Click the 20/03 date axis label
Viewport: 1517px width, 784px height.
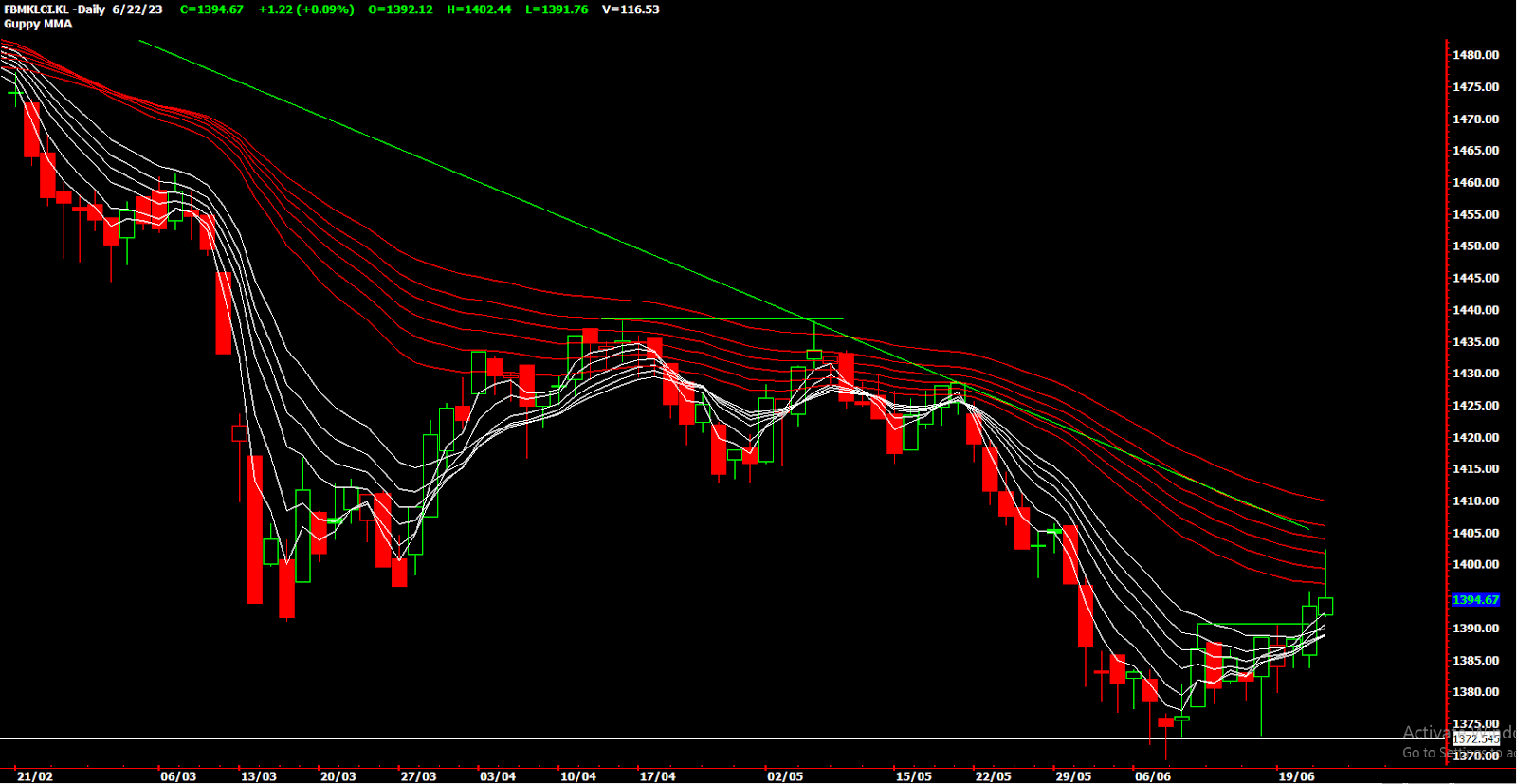338,776
